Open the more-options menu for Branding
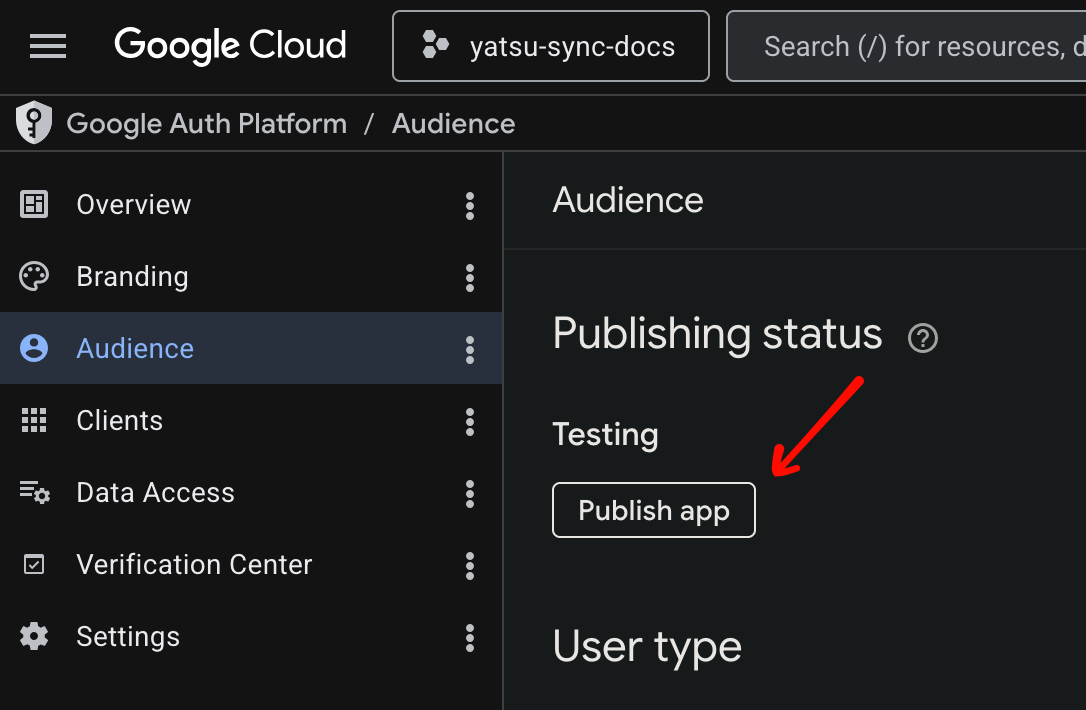 coord(470,278)
